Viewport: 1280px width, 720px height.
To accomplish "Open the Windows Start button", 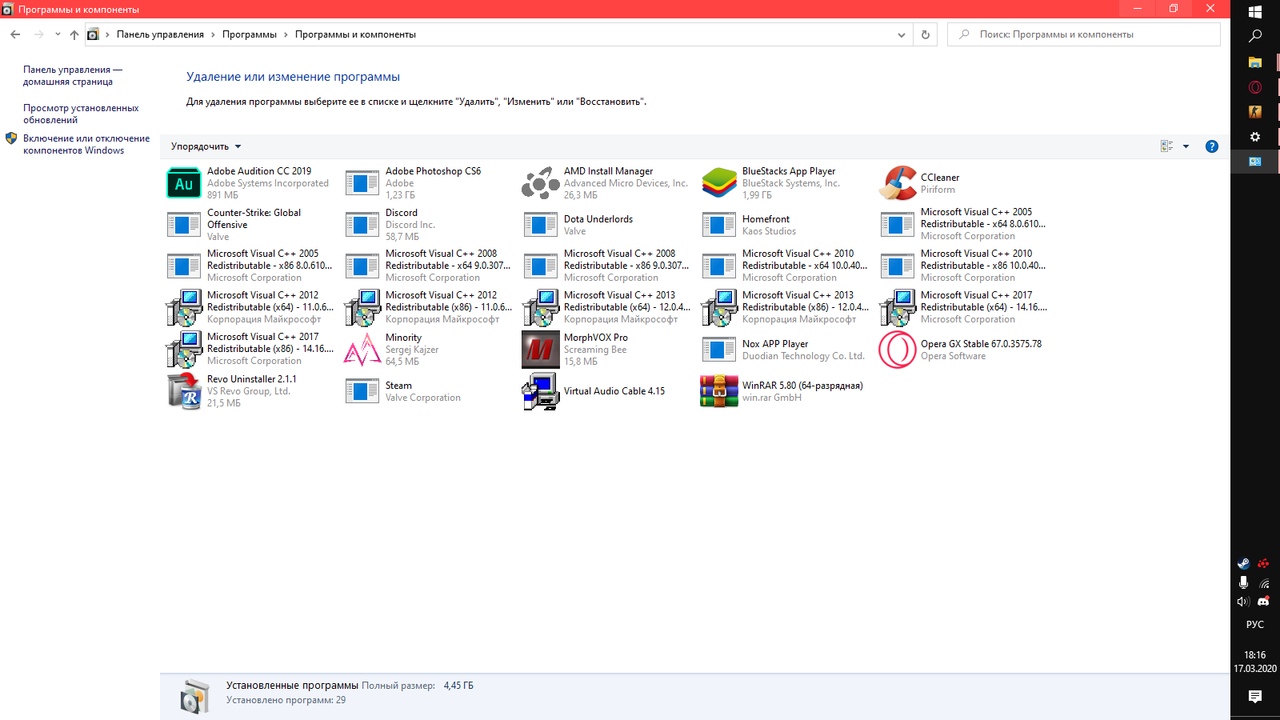I will (x=1255, y=12).
